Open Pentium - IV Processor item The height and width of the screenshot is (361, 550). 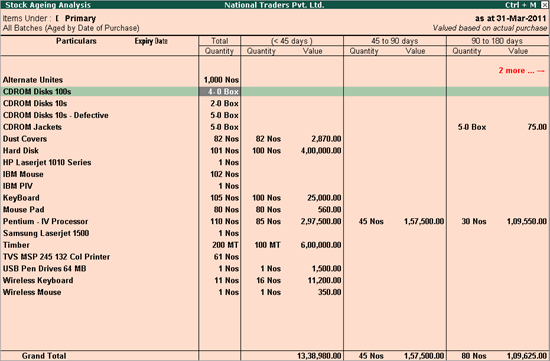[x=45, y=221]
